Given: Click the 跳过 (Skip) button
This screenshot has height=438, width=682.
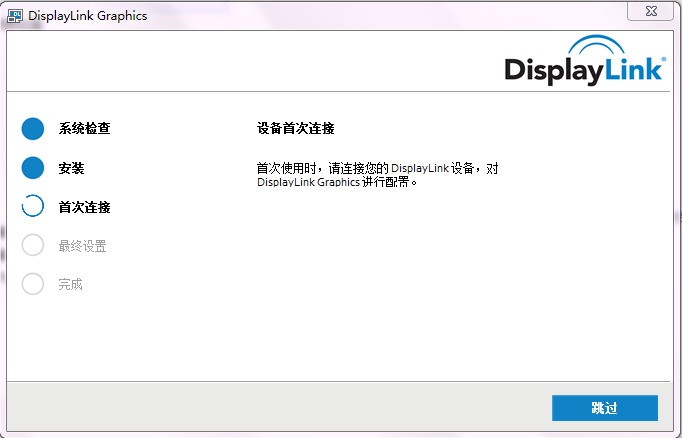Looking at the screenshot, I should (x=605, y=408).
